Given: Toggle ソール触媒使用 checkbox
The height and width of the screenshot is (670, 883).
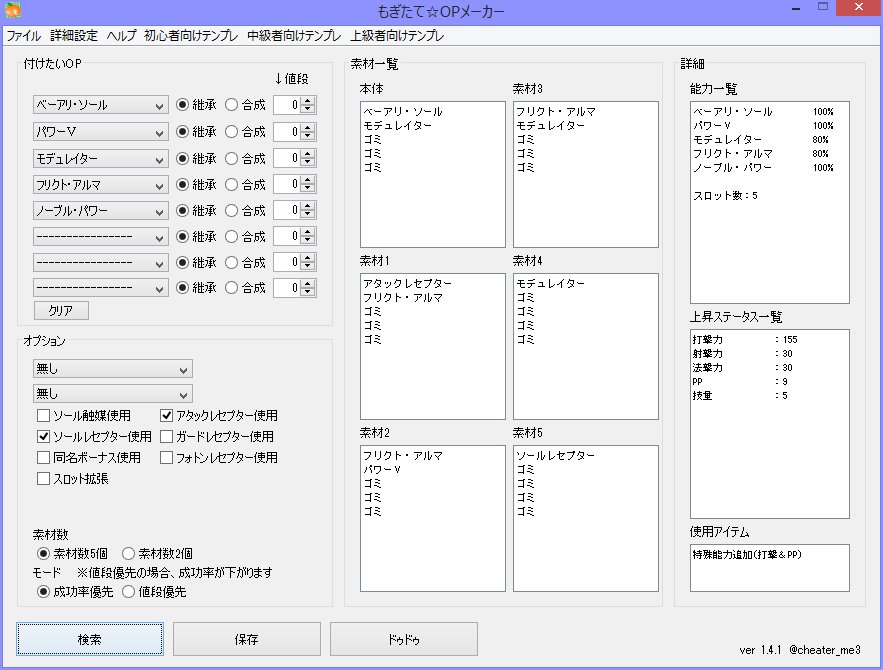Looking at the screenshot, I should [83, 416].
